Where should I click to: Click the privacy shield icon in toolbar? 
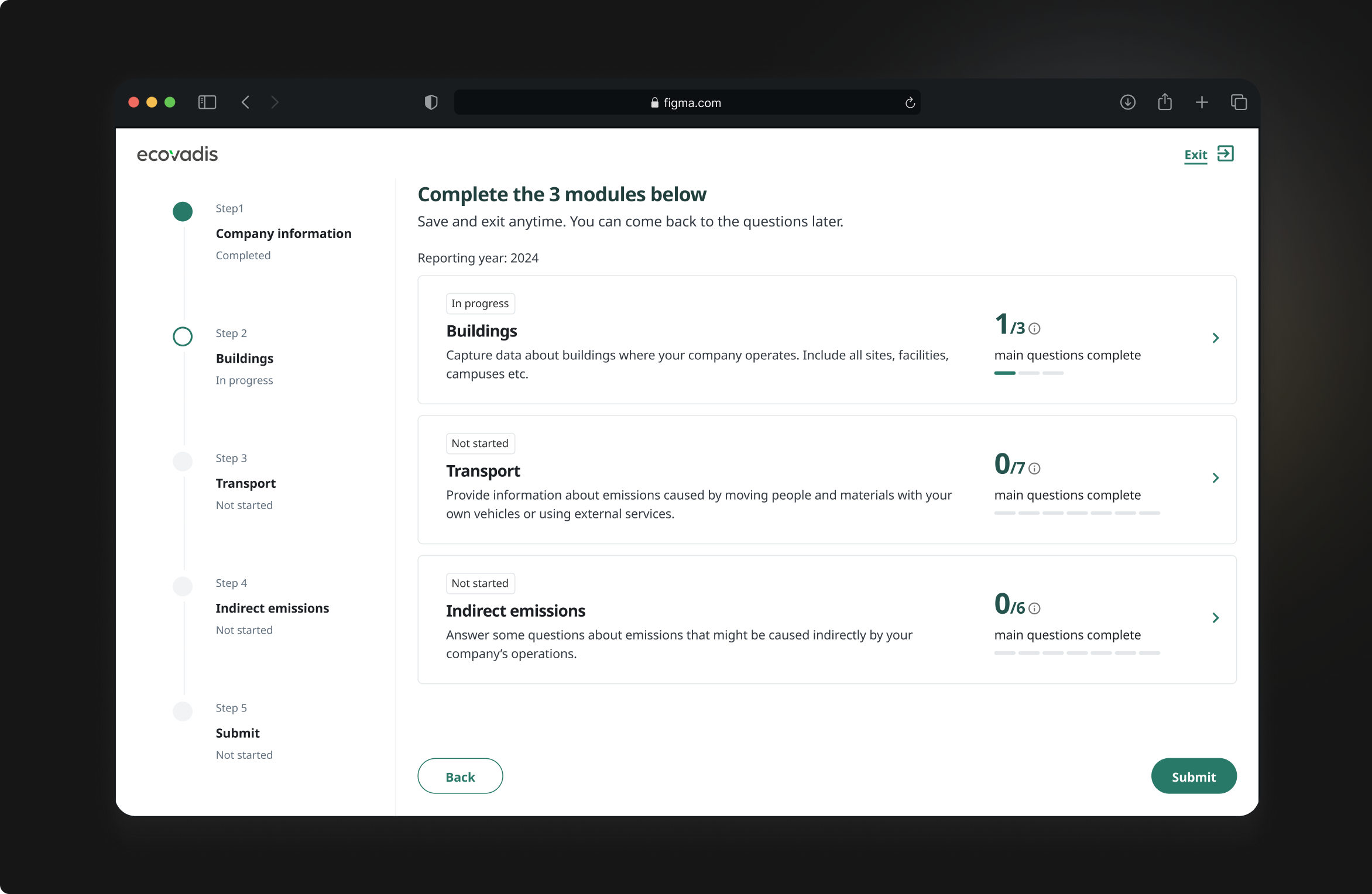coord(431,102)
